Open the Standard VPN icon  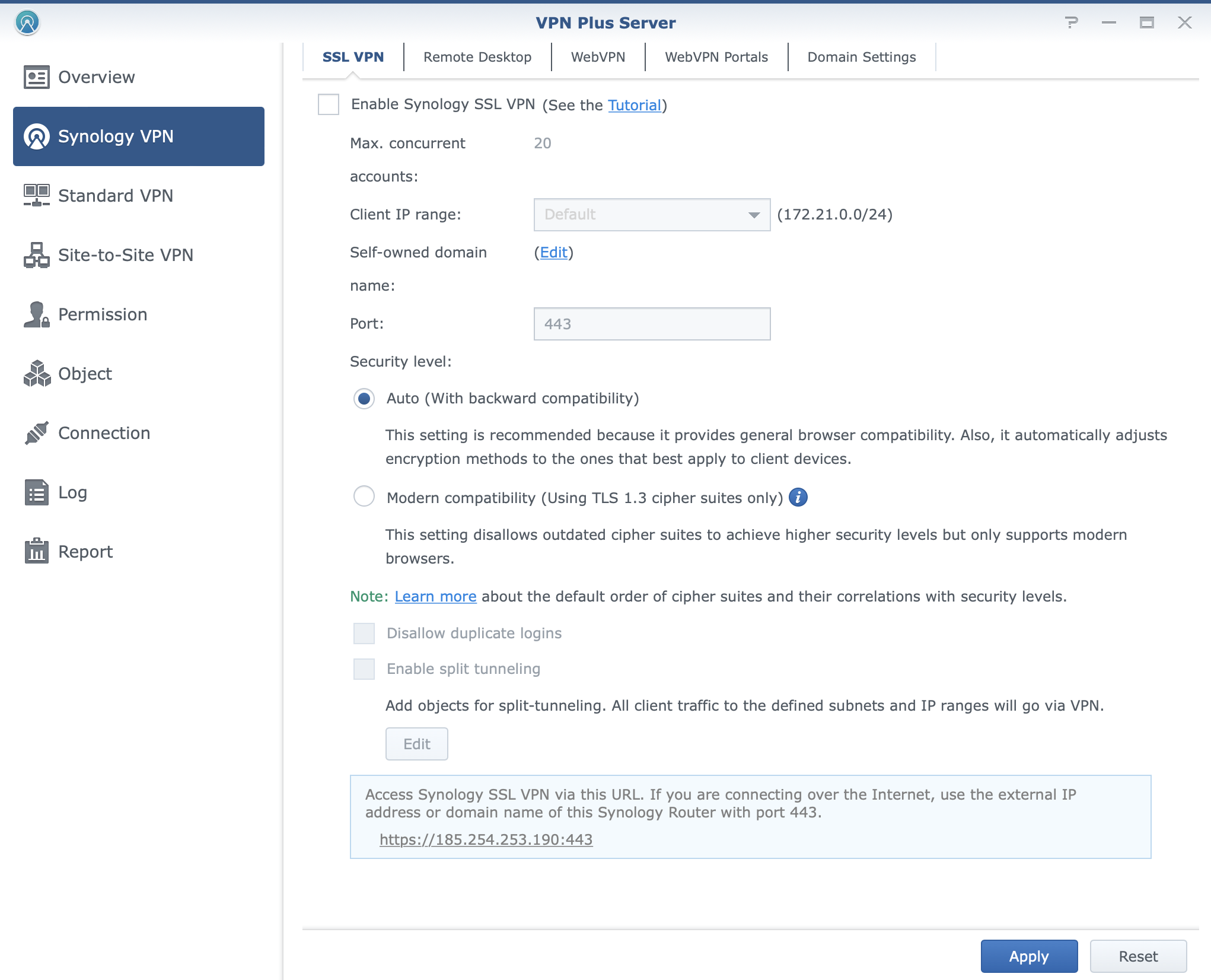(x=37, y=196)
